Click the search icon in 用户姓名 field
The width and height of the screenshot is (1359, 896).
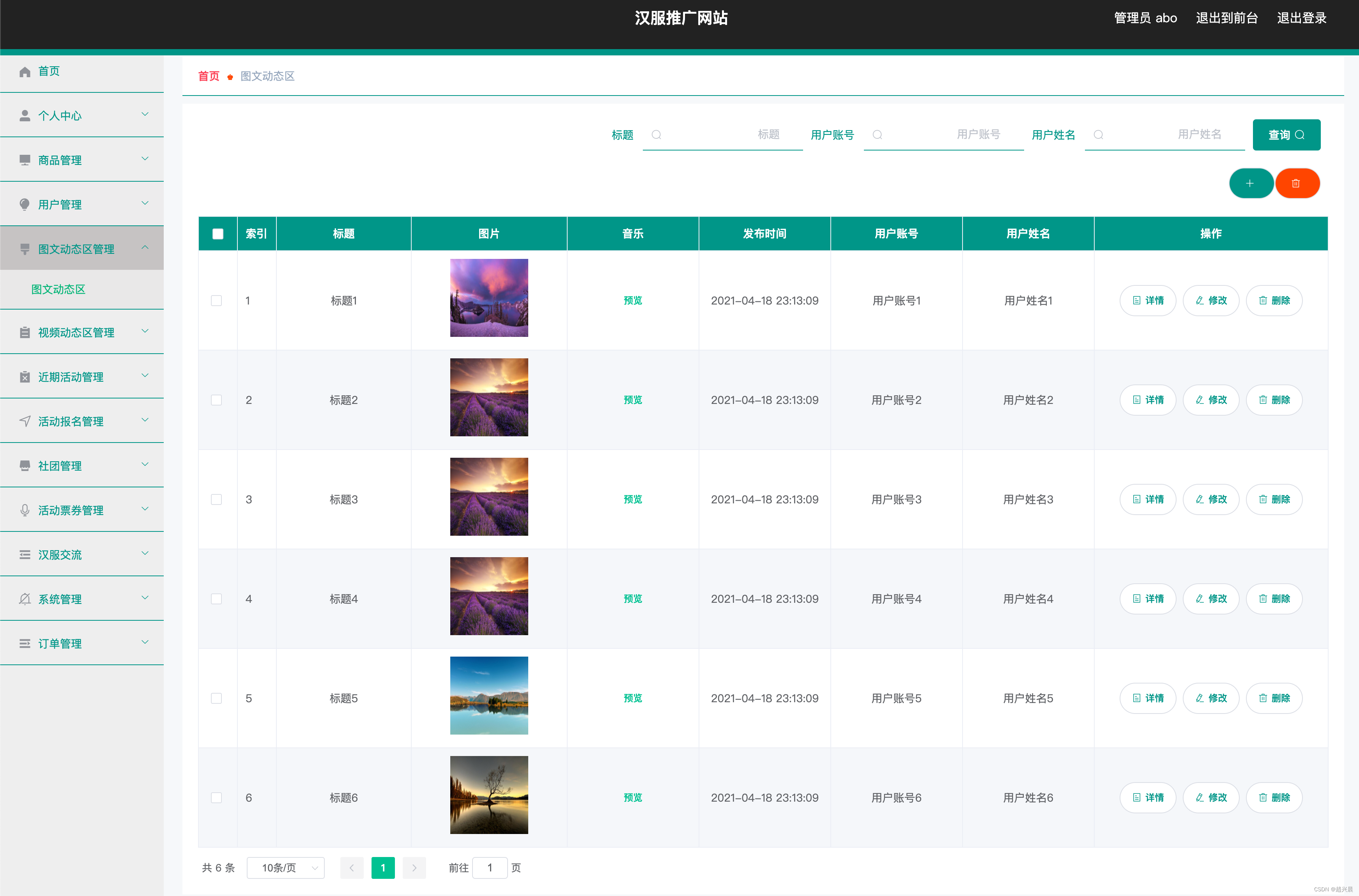point(1099,134)
